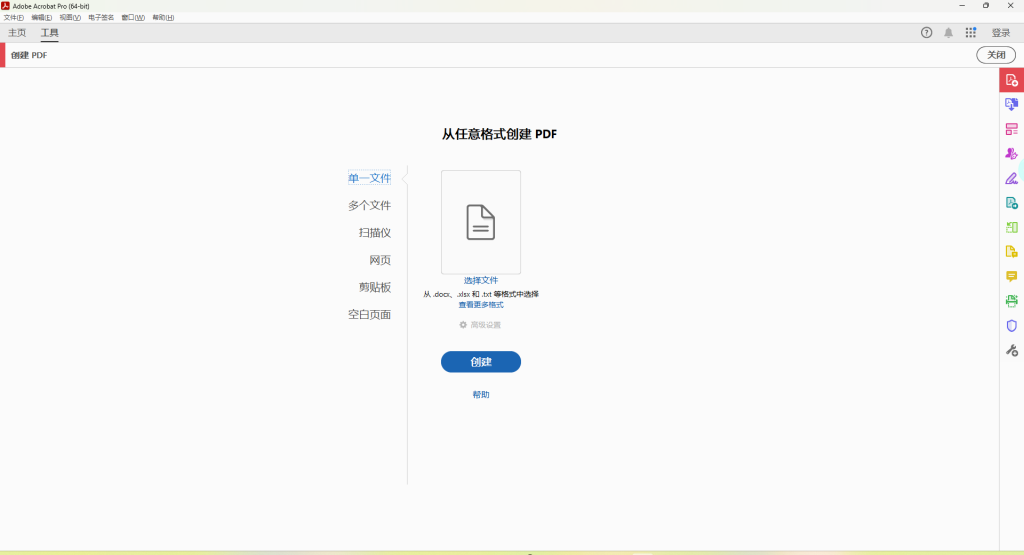The height and width of the screenshot is (555, 1024).
Task: Open the green Scan & OCR printer icon
Action: pyautogui.click(x=1012, y=301)
